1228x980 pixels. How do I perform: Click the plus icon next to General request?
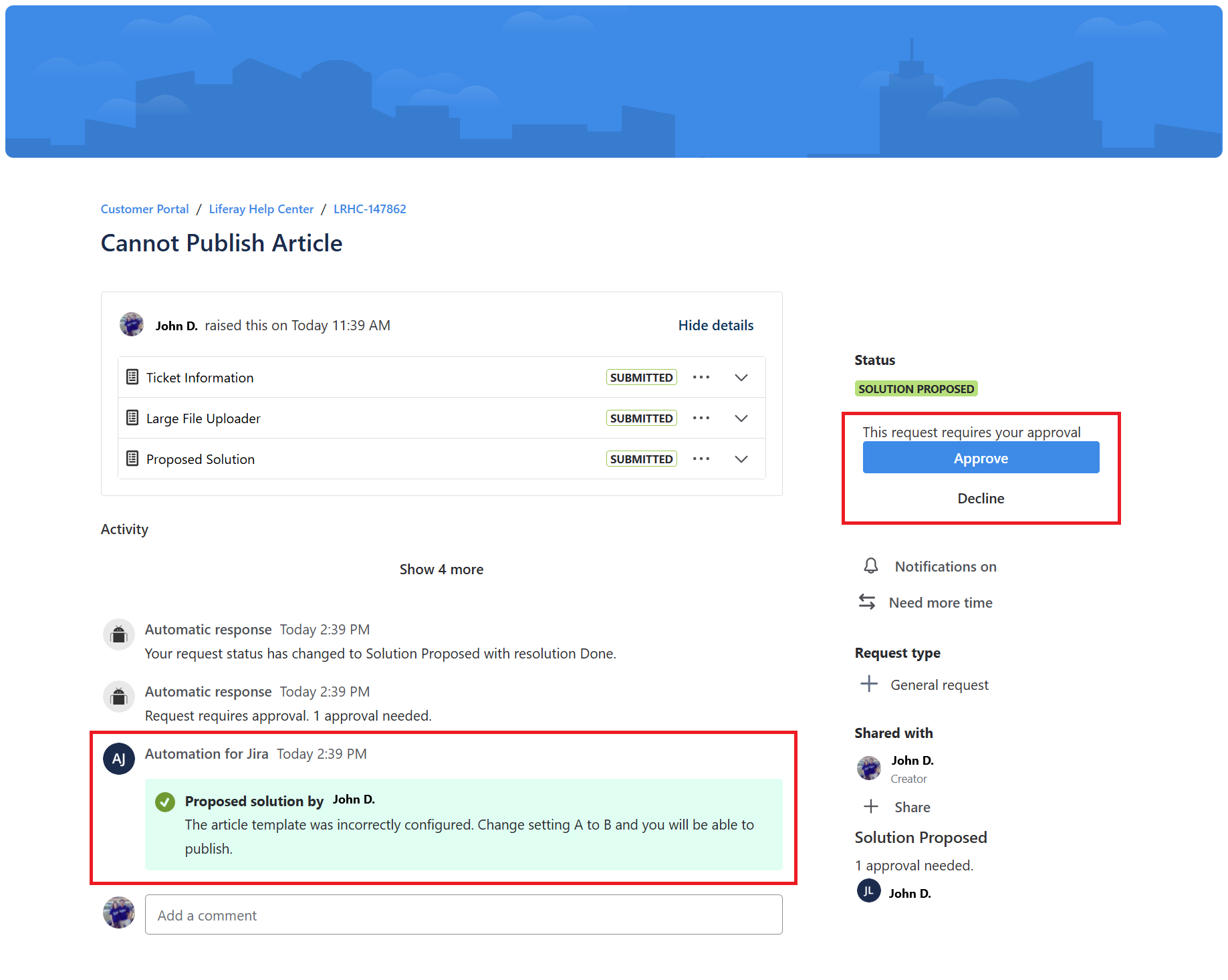[x=868, y=684]
